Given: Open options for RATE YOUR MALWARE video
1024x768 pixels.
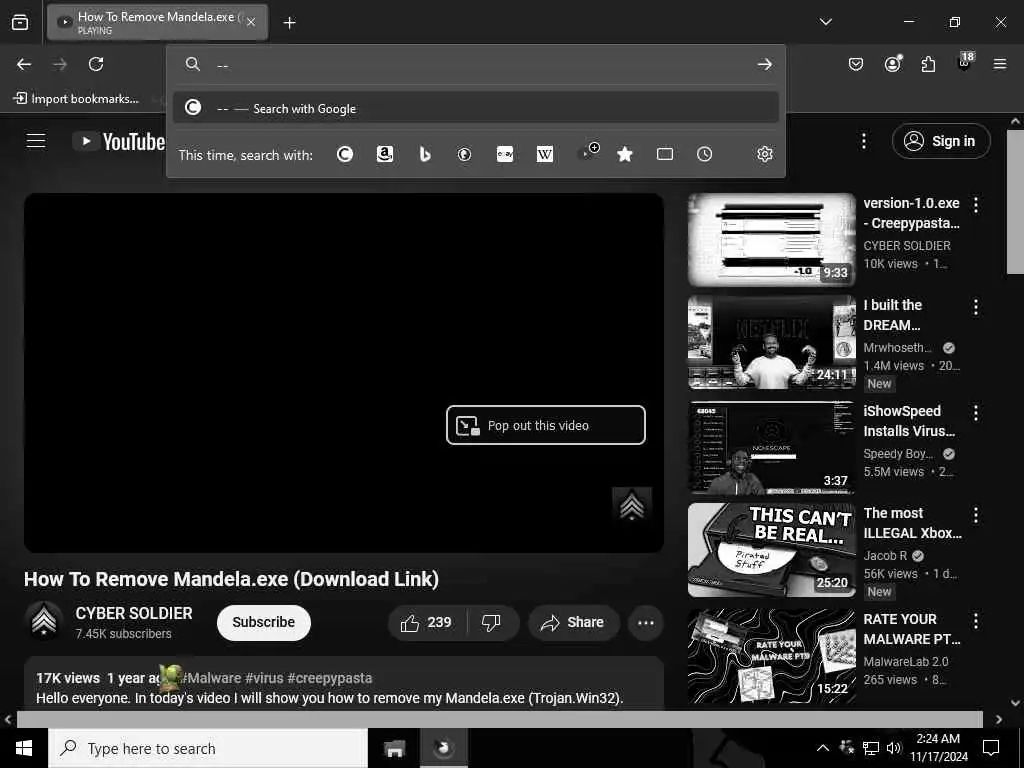Looking at the screenshot, I should coord(976,620).
